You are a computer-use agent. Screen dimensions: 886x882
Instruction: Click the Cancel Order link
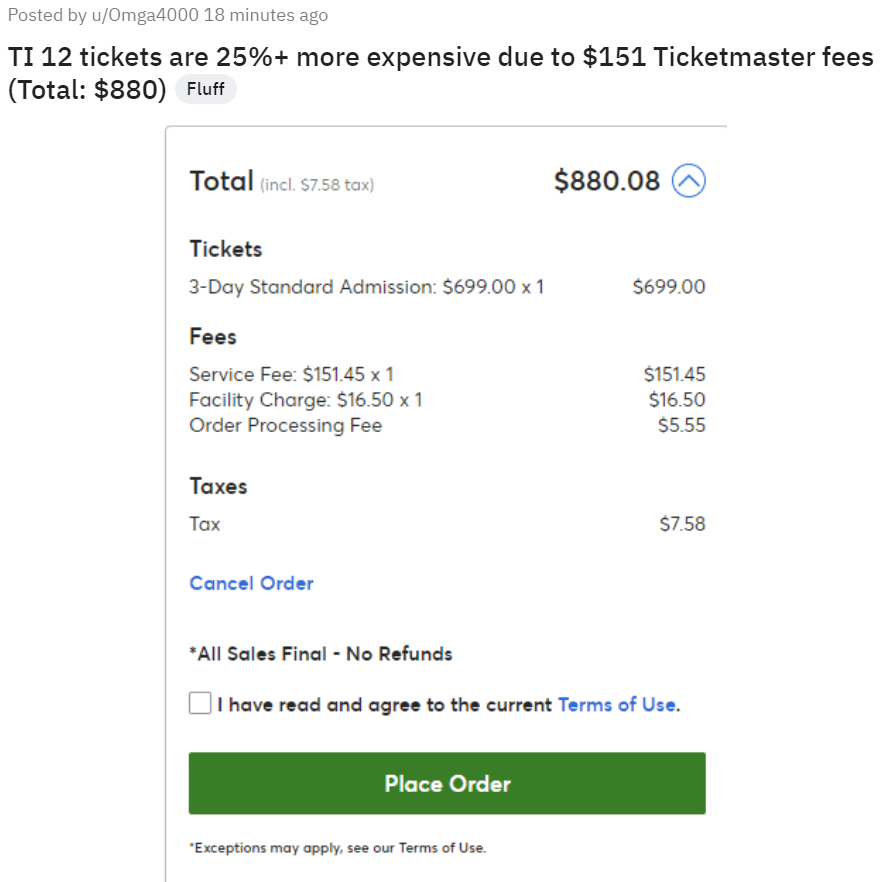click(251, 583)
